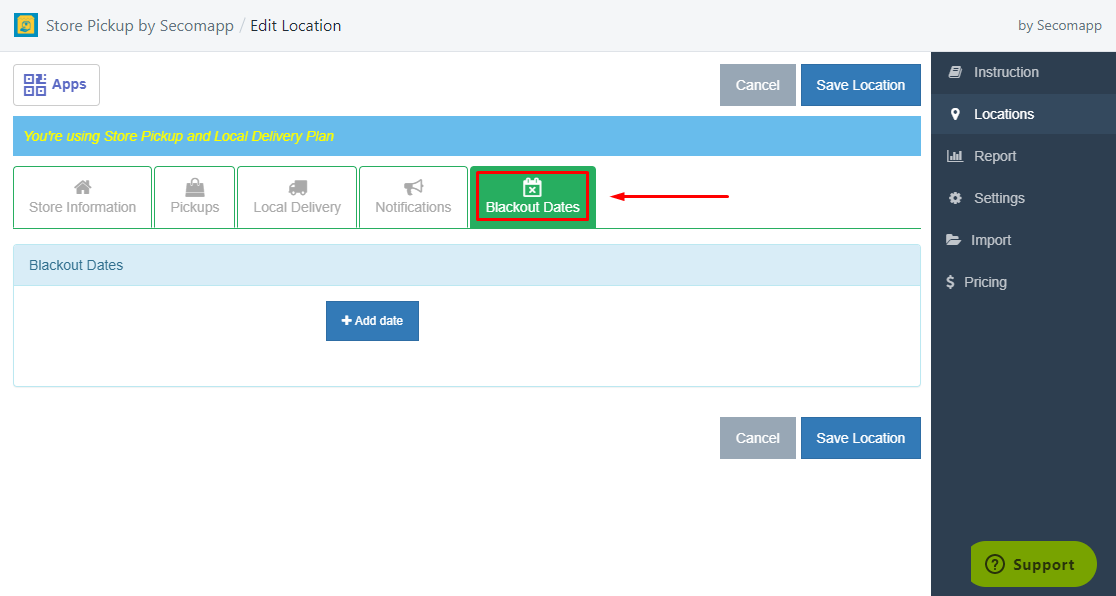The width and height of the screenshot is (1116, 596).
Task: Click the Locations map pin icon
Action: click(955, 114)
